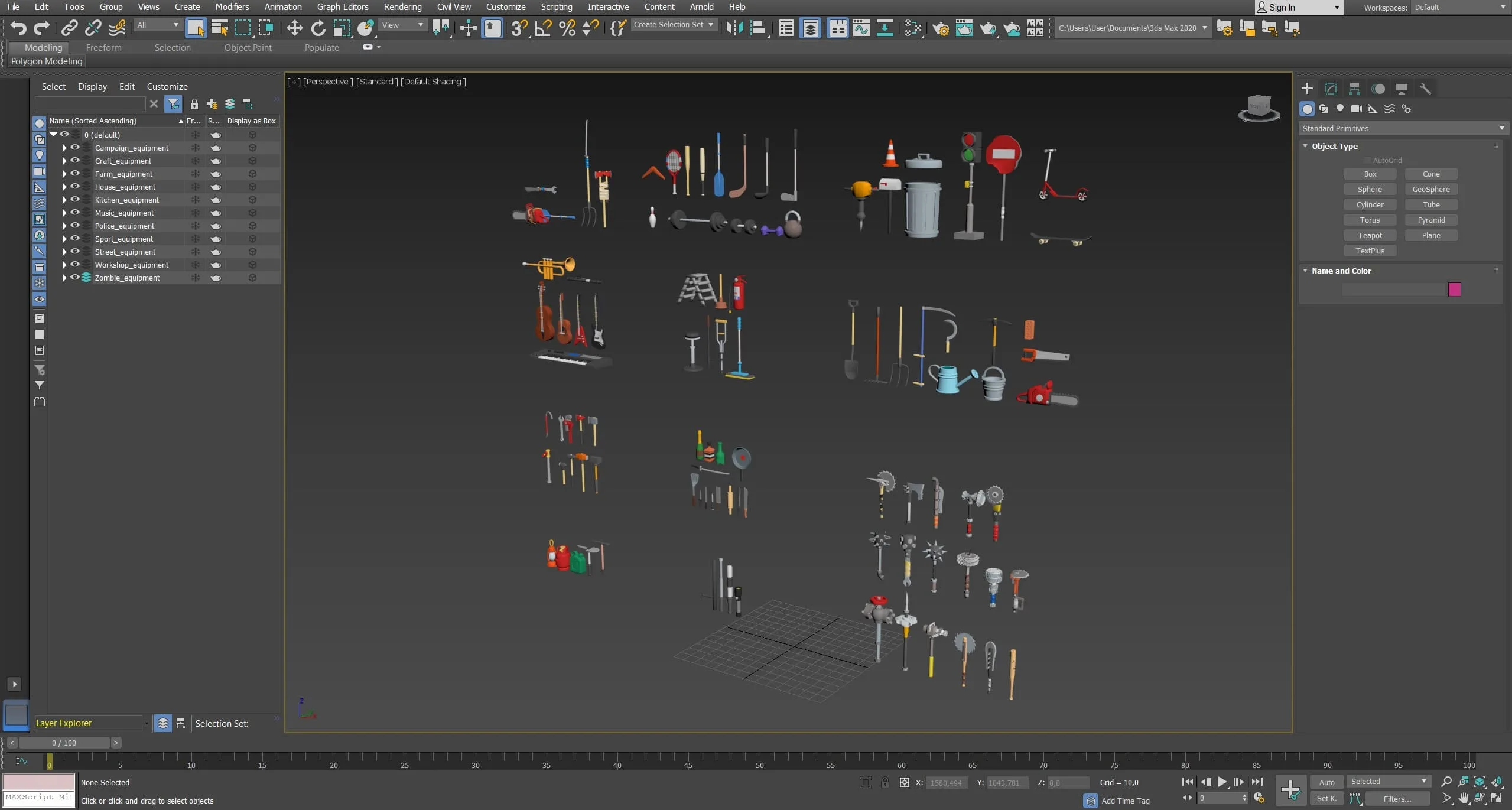Select the Lights category icon
This screenshot has width=1512, height=810.
pos(1340,109)
